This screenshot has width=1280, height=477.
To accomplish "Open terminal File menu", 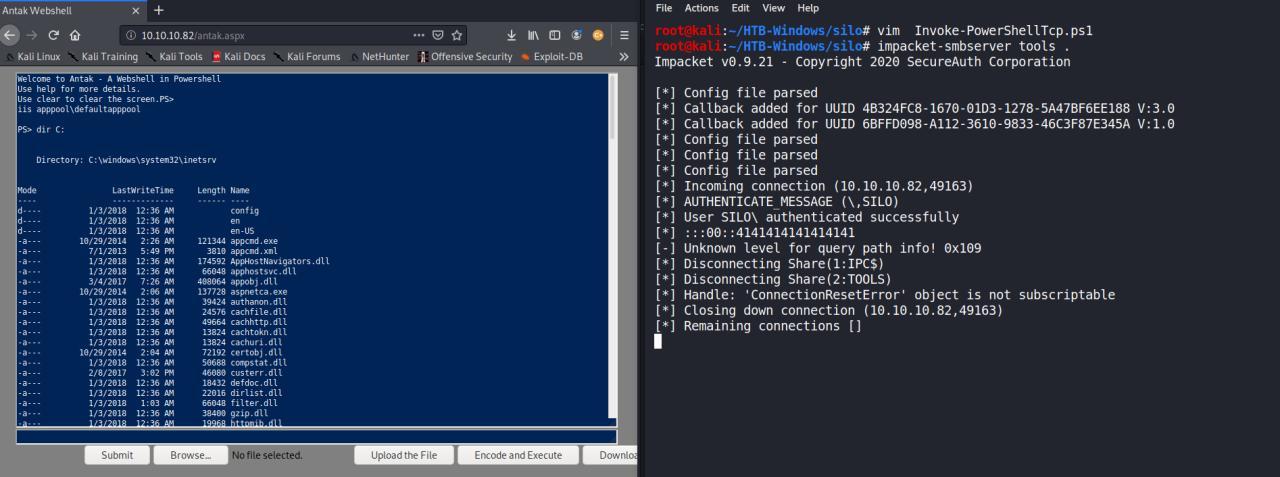I will (665, 8).
